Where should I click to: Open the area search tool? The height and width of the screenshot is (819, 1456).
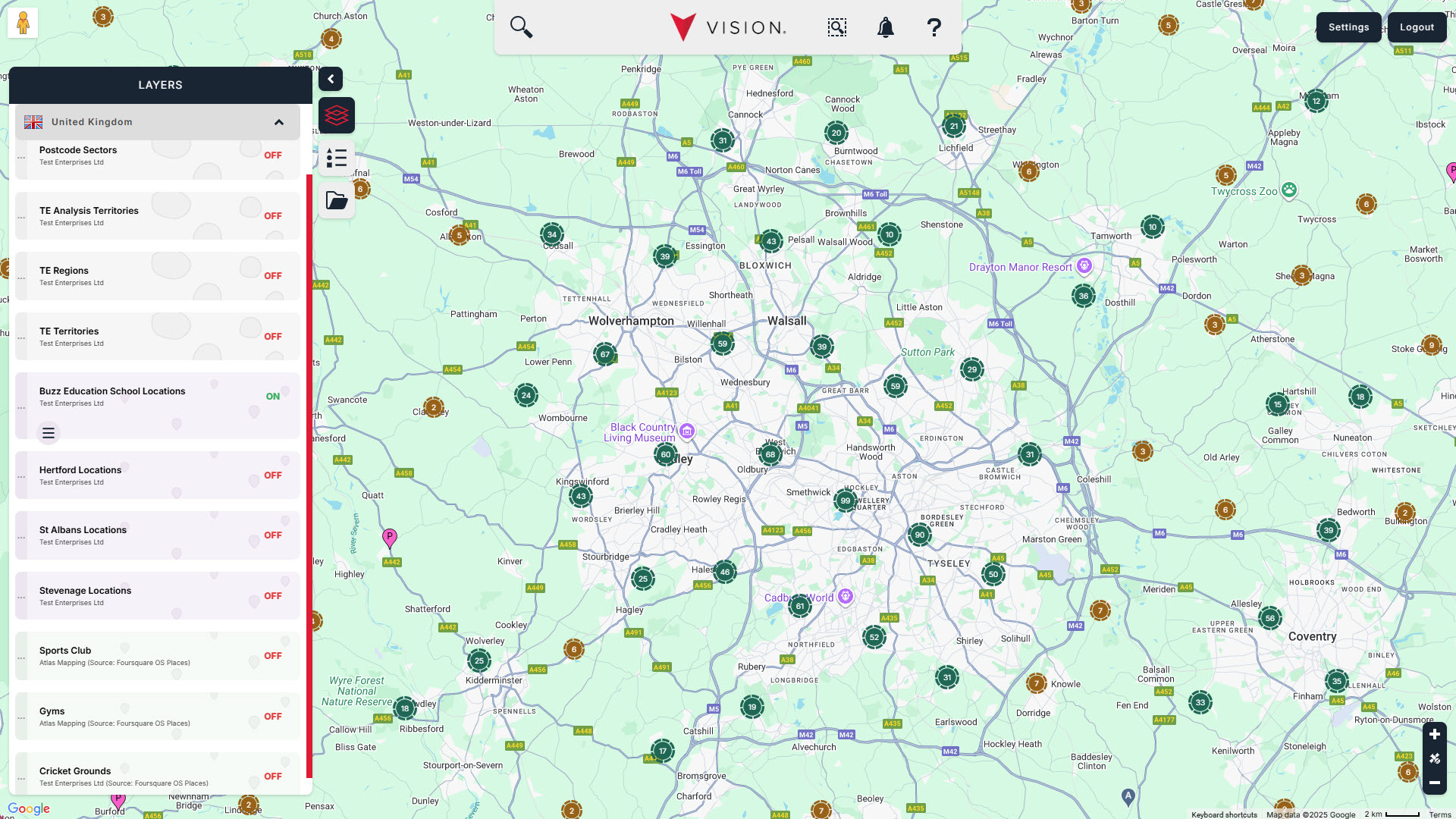836,27
